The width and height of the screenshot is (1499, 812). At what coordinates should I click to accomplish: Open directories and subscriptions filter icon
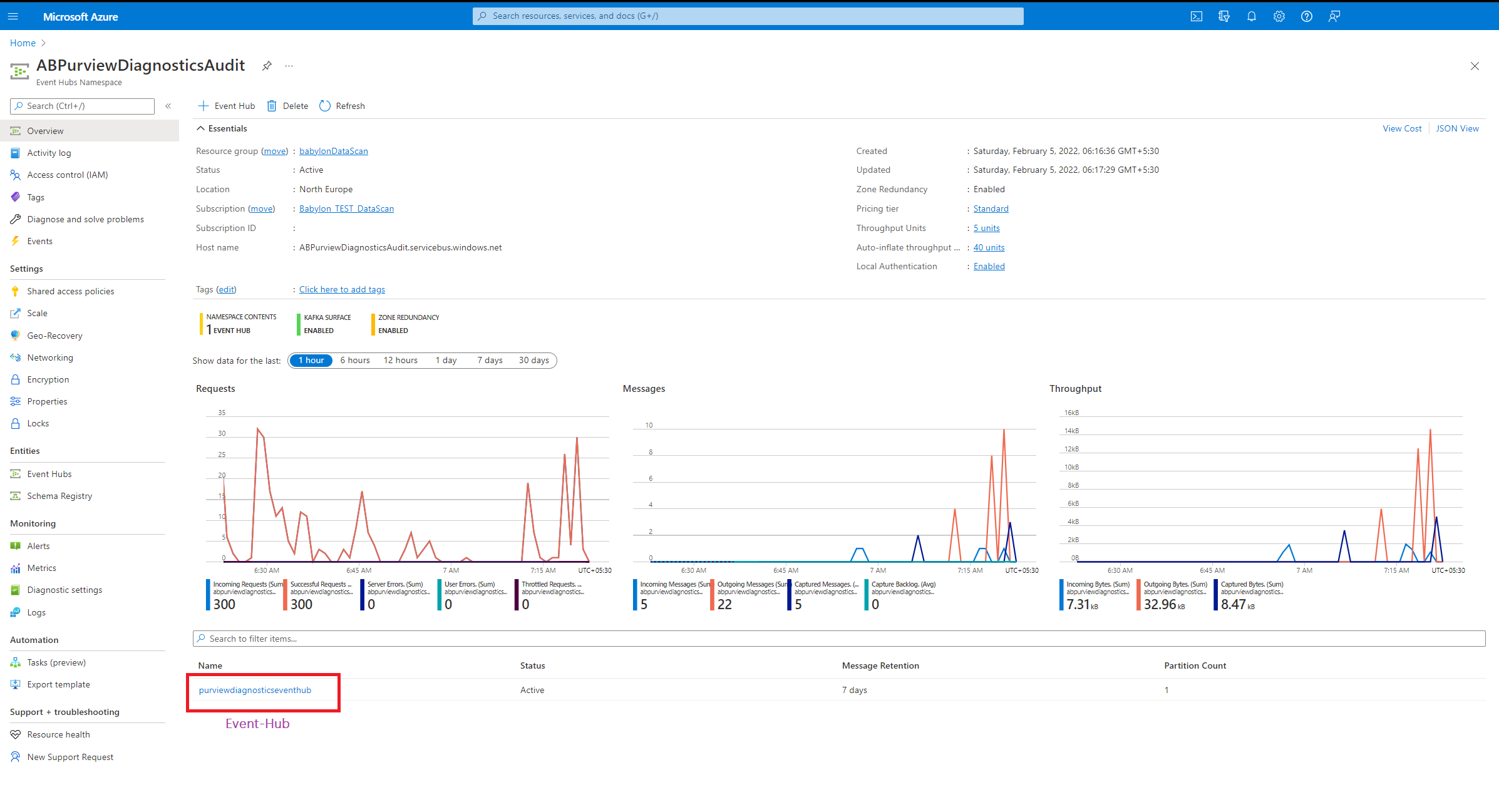(1223, 16)
